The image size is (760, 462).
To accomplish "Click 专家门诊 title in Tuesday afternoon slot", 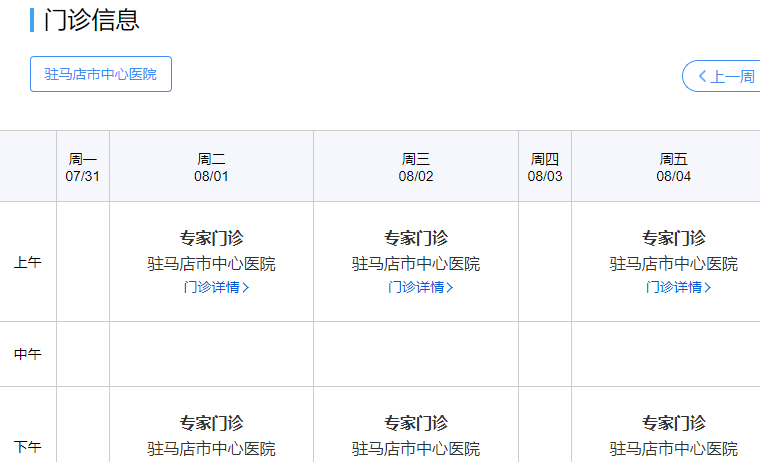I will (x=211, y=423).
